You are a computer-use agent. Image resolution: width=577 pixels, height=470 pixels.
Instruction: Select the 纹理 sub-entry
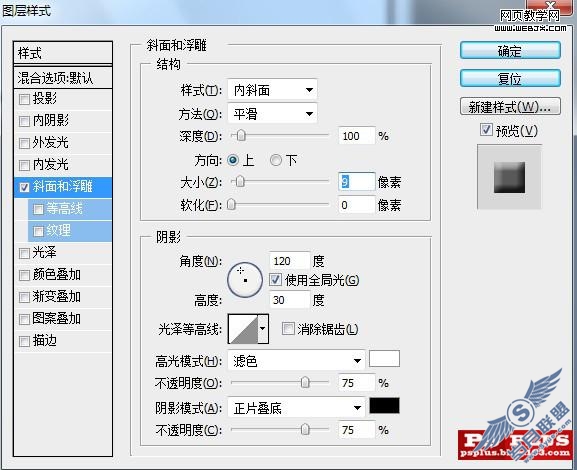point(70,231)
